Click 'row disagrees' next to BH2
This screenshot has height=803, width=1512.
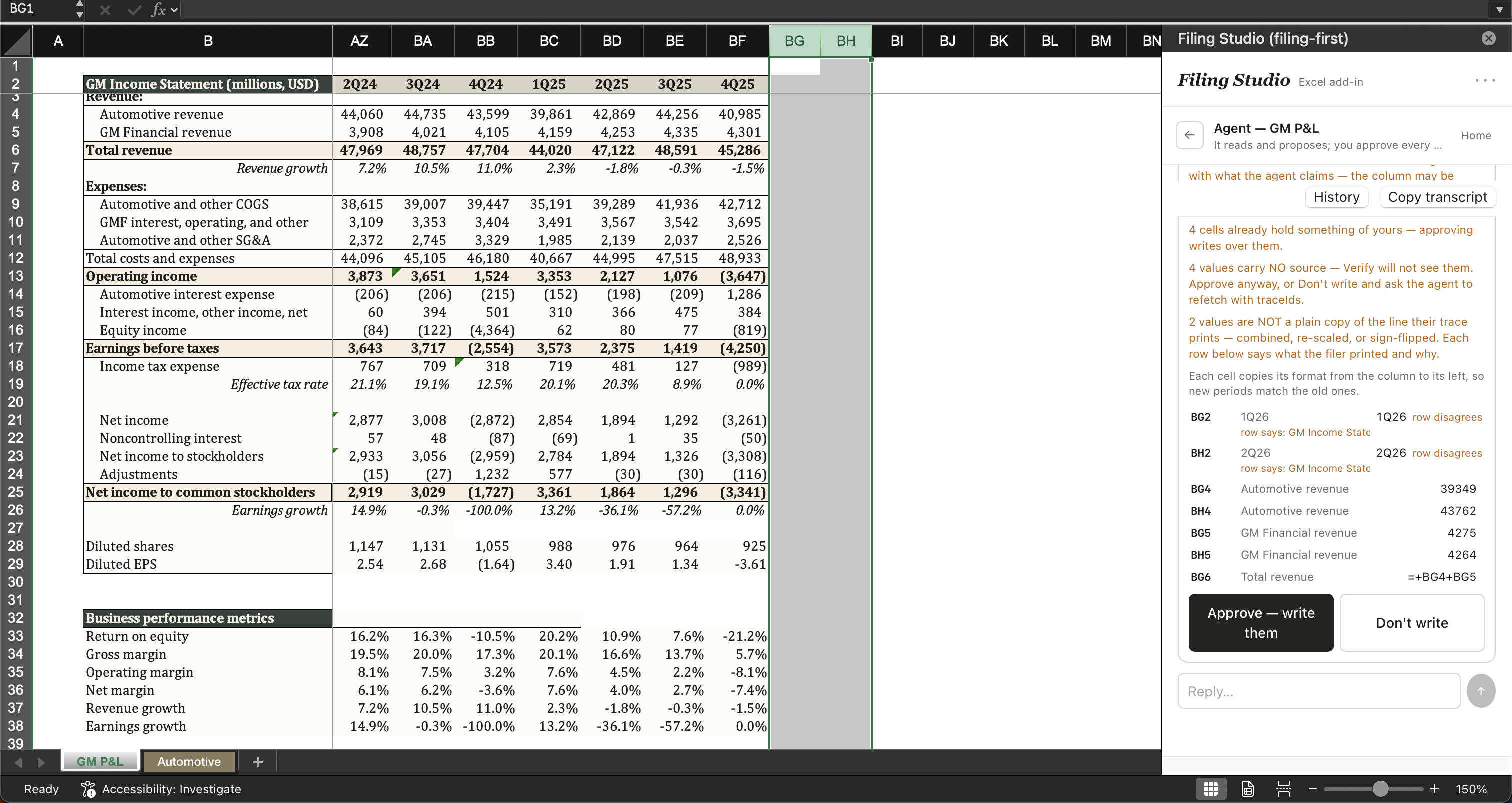click(x=1447, y=453)
